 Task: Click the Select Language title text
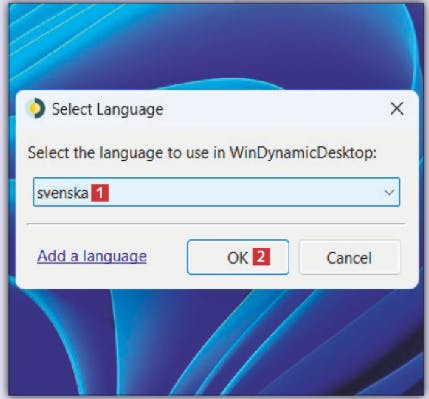click(108, 109)
